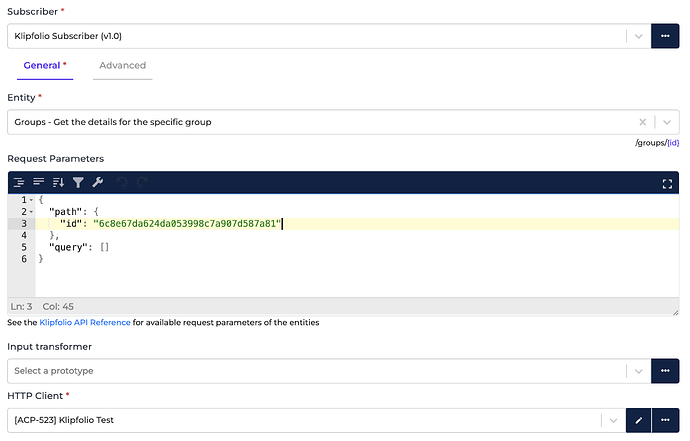This screenshot has width=690, height=441.
Task: Redo last edit in editor
Action: (x=142, y=182)
